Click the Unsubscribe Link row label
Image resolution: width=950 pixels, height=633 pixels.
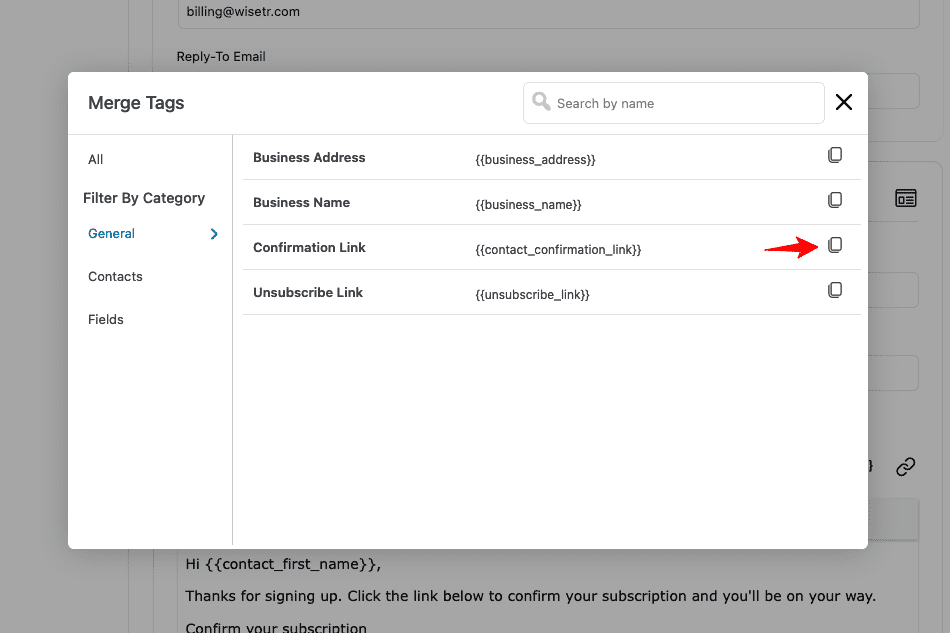click(x=308, y=292)
